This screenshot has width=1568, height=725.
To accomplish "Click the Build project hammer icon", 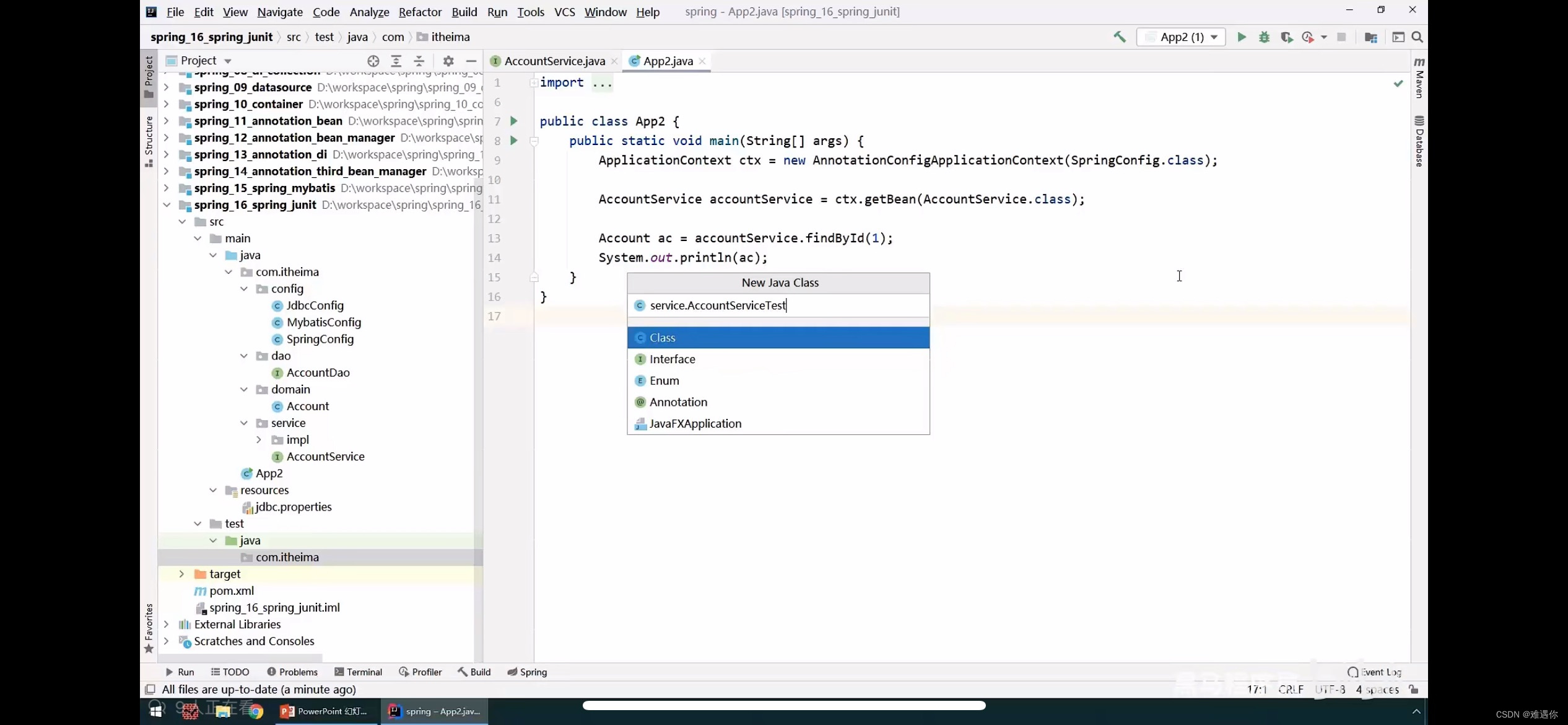I will [x=1119, y=37].
